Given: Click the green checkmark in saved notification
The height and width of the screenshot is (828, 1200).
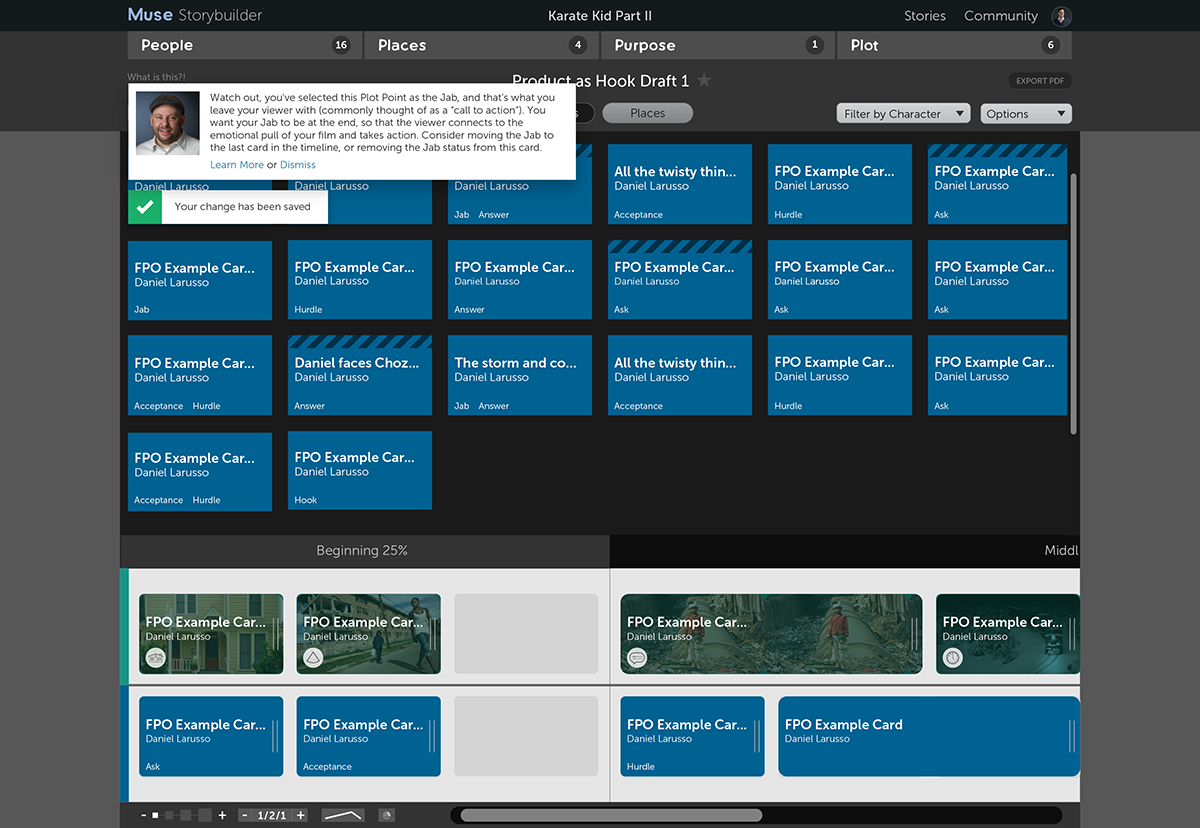Looking at the screenshot, I should 145,207.
